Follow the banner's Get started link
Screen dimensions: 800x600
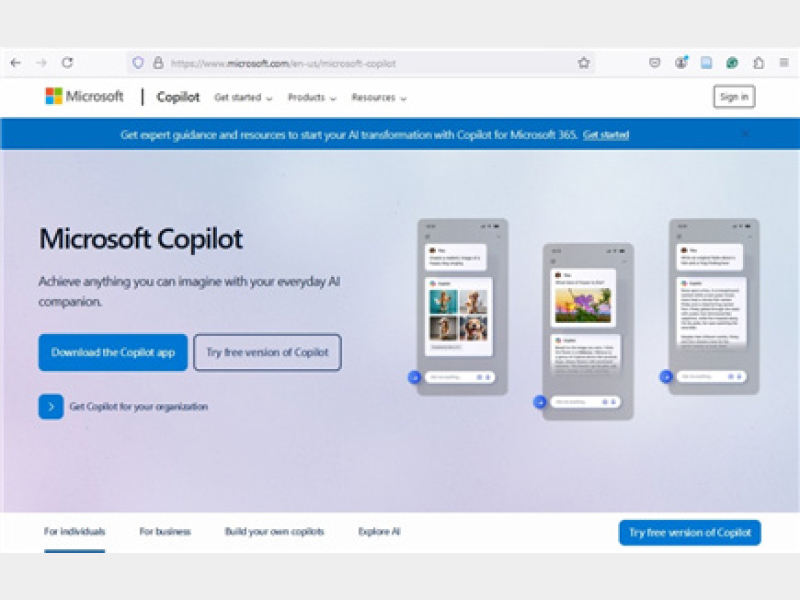click(x=606, y=135)
